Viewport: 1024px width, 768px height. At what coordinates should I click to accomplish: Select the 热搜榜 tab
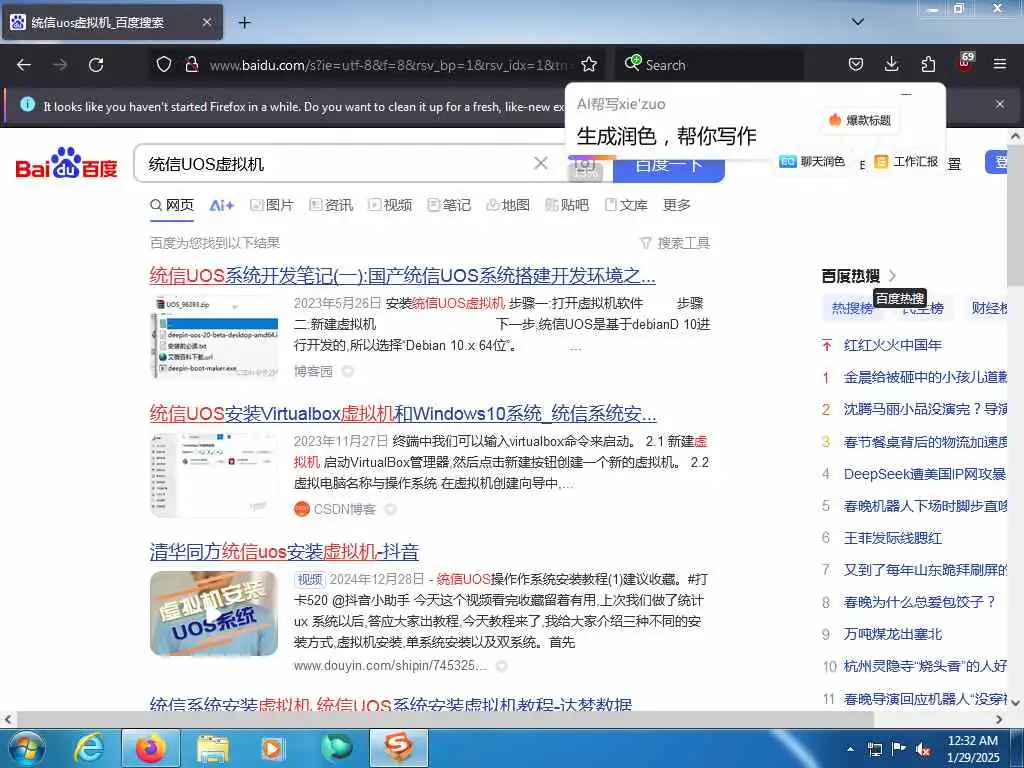pos(852,308)
